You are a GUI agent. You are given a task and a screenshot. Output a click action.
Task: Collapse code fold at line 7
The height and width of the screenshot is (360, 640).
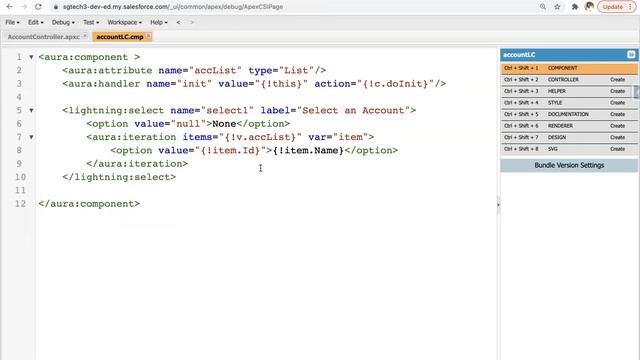pyautogui.click(x=31, y=137)
